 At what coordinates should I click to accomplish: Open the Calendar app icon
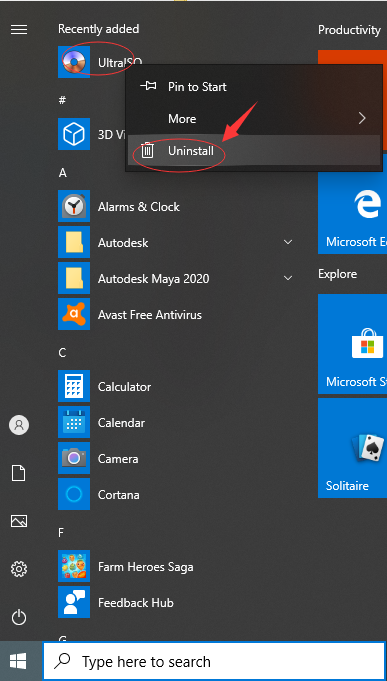[74, 423]
